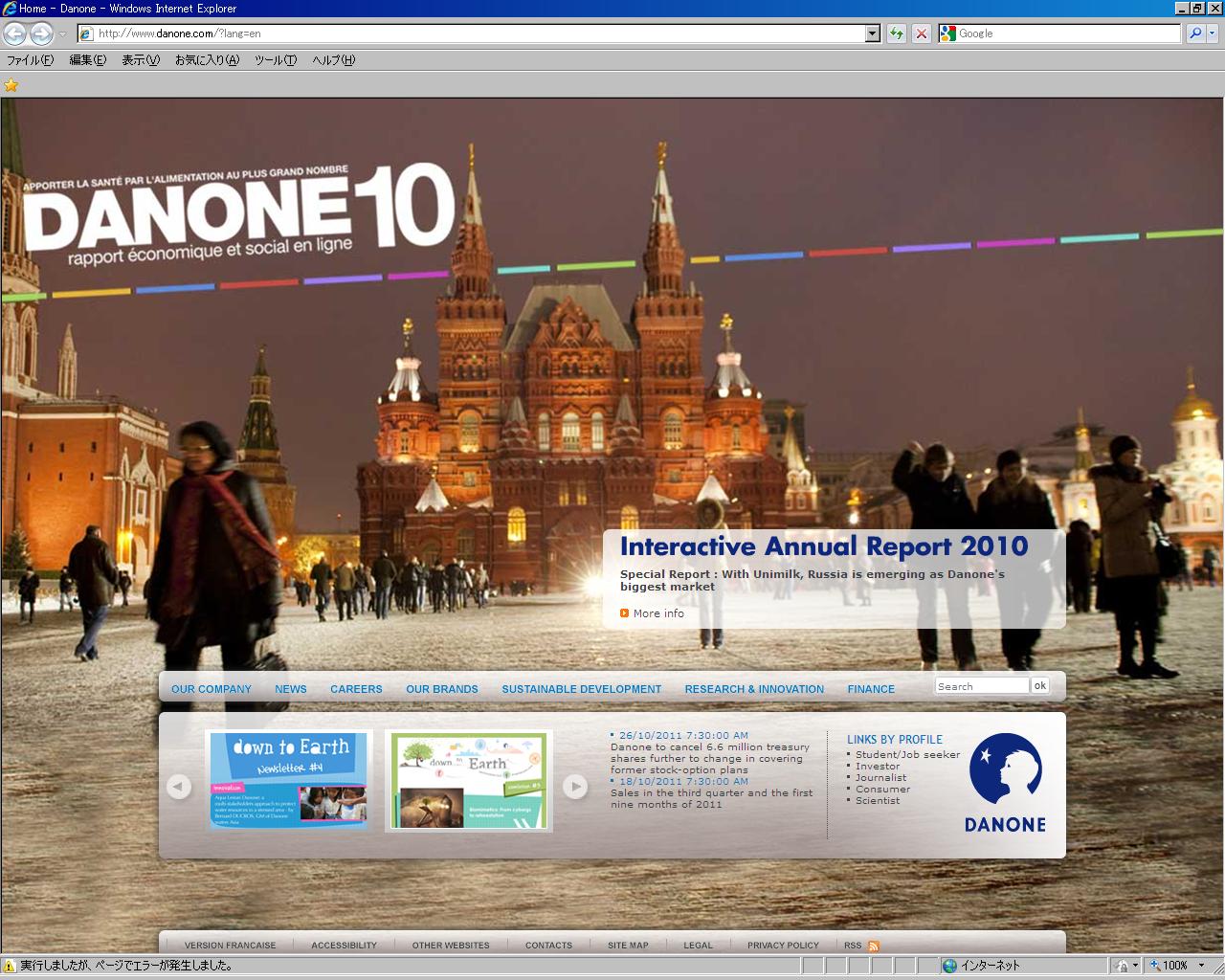
Task: Click the ok search button
Action: pyautogui.click(x=1040, y=686)
